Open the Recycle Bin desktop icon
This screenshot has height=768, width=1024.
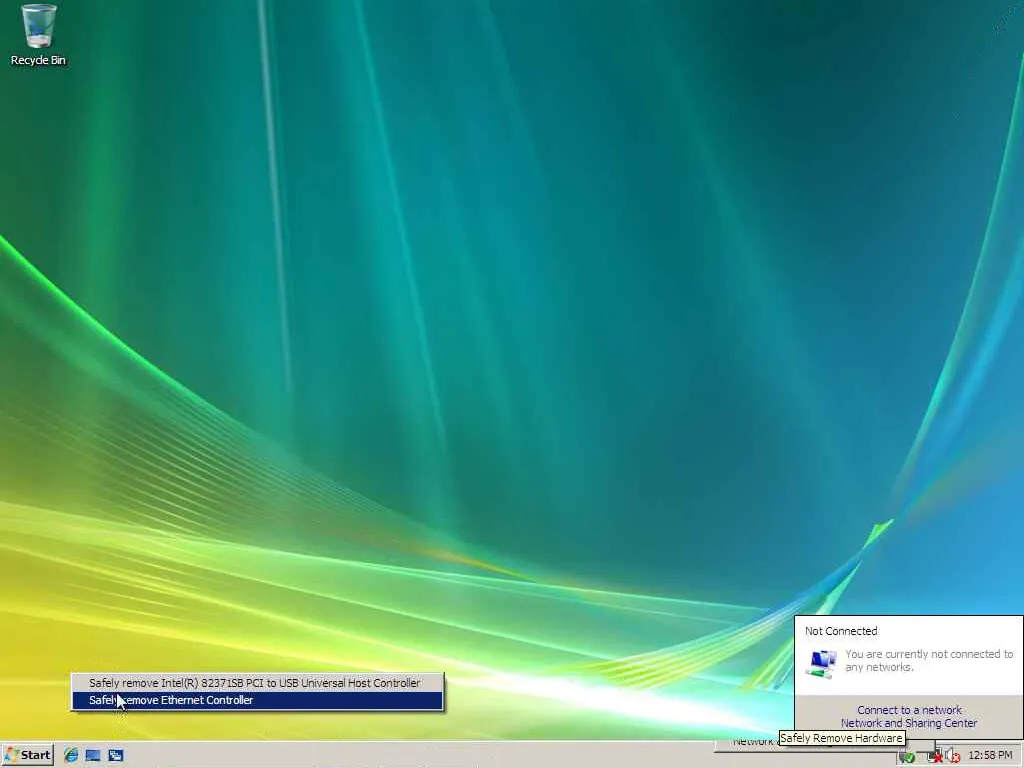38,35
